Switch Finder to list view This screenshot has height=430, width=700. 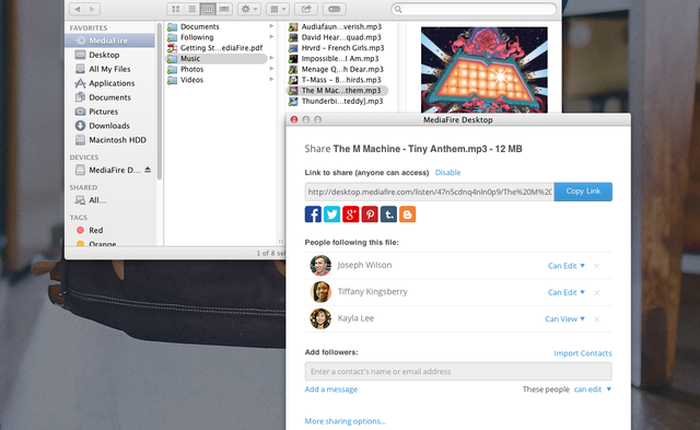(x=193, y=9)
